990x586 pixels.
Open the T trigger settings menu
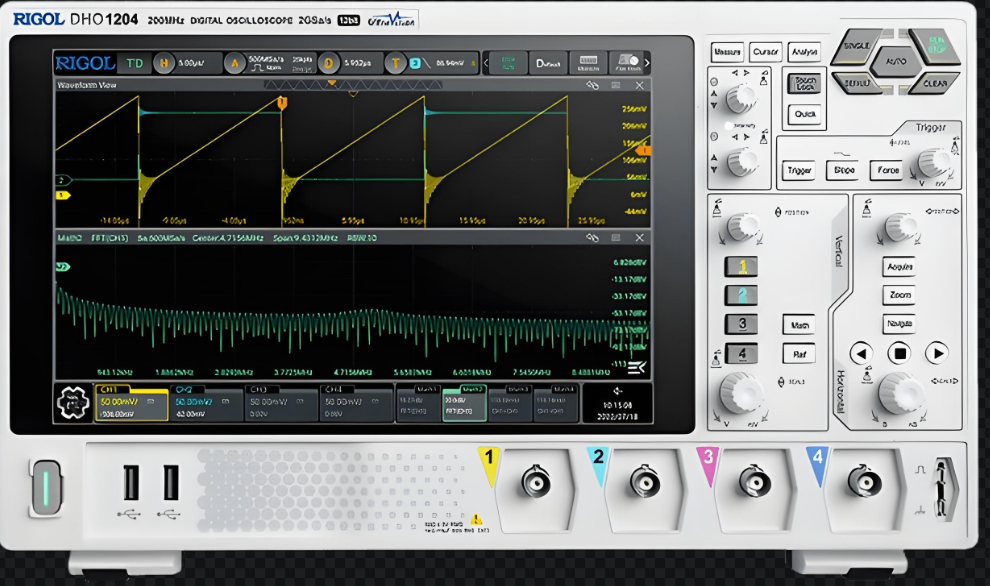396,63
